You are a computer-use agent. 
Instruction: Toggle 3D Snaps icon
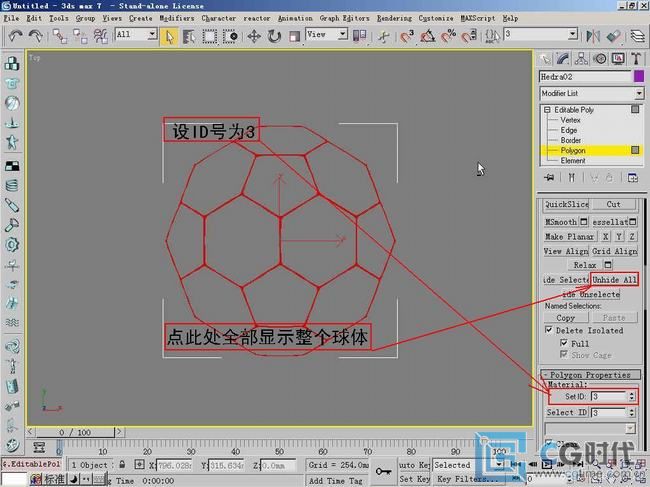click(x=407, y=36)
